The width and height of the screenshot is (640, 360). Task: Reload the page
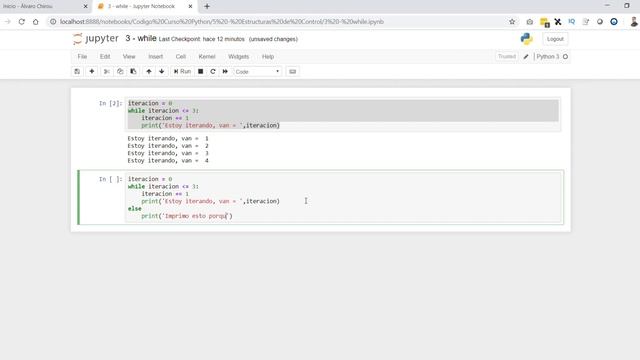[x=22, y=22]
